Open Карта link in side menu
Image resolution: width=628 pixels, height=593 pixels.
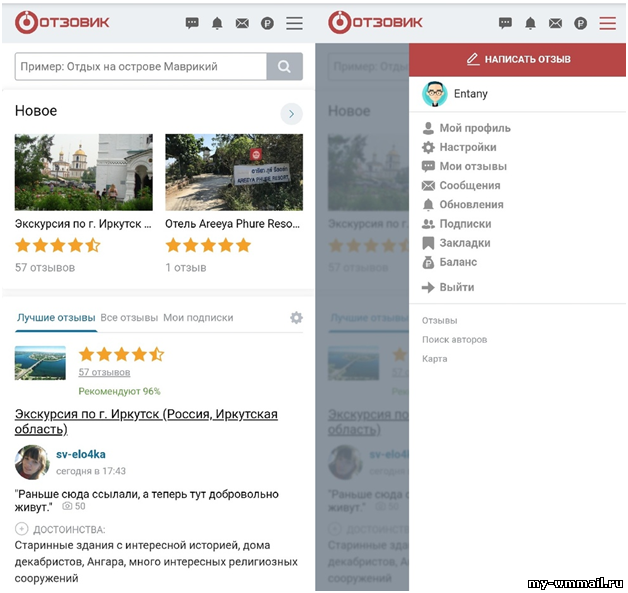(435, 359)
